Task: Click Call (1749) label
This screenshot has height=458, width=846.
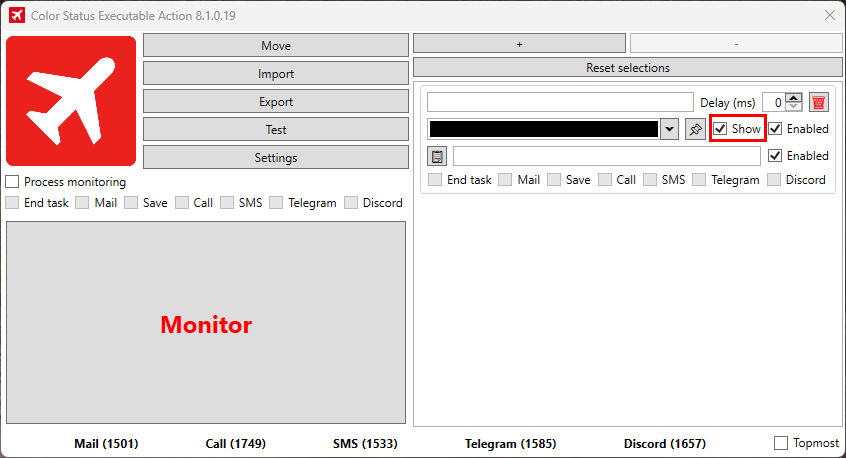Action: (236, 443)
